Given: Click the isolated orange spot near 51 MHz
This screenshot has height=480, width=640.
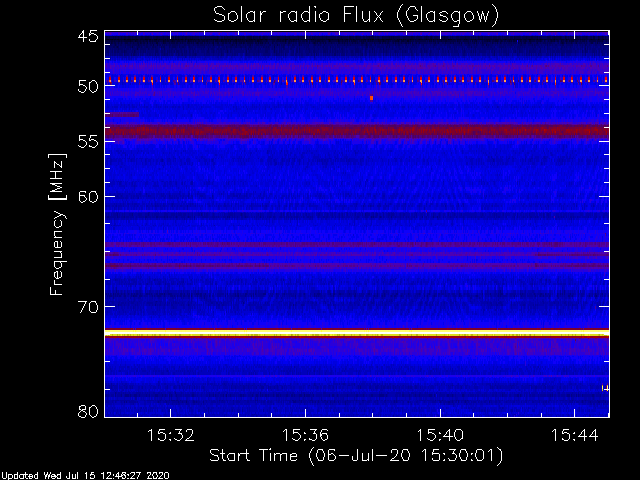Looking at the screenshot, I should click(x=371, y=98).
